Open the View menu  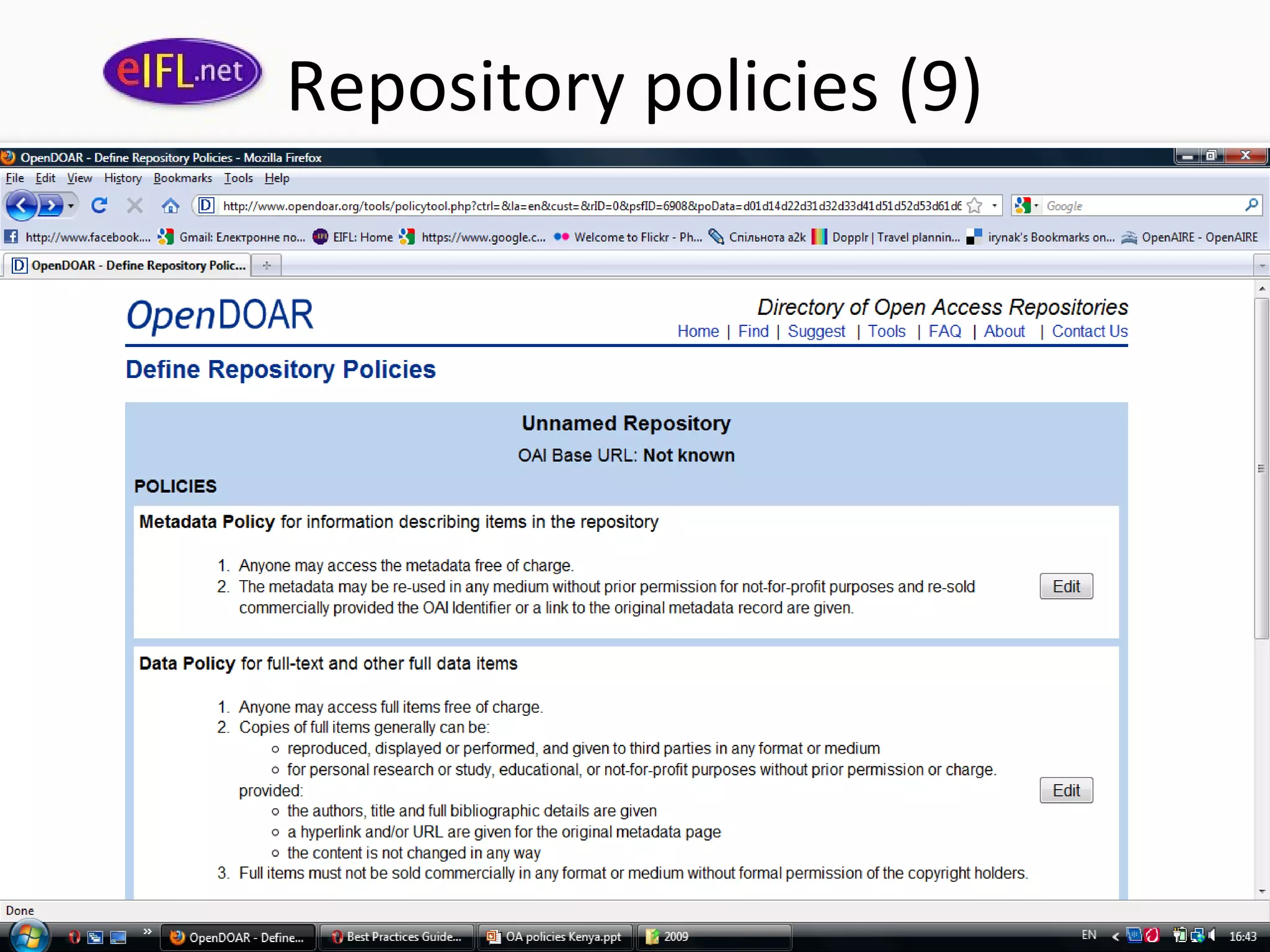(x=79, y=178)
